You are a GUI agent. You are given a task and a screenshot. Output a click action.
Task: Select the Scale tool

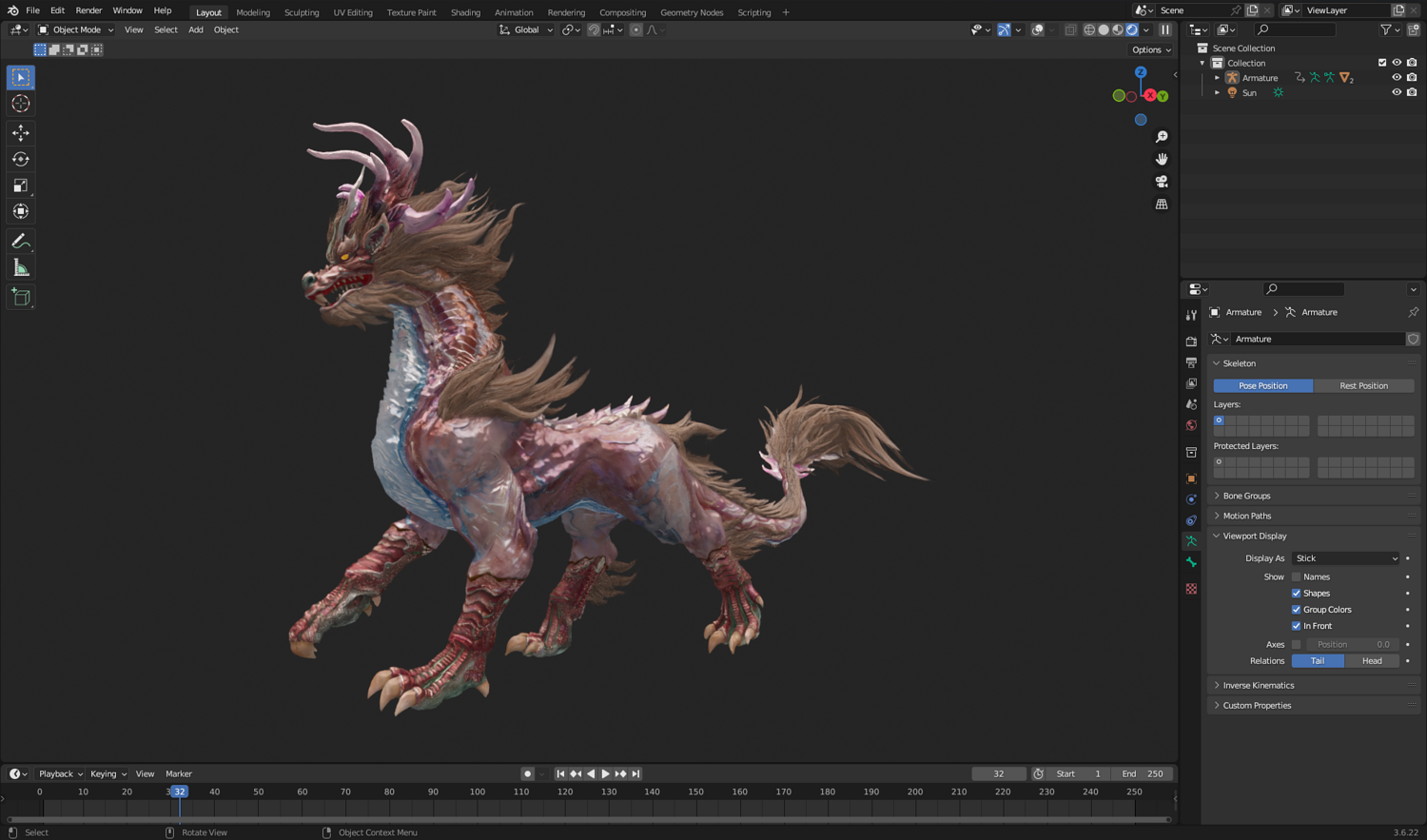click(x=21, y=186)
